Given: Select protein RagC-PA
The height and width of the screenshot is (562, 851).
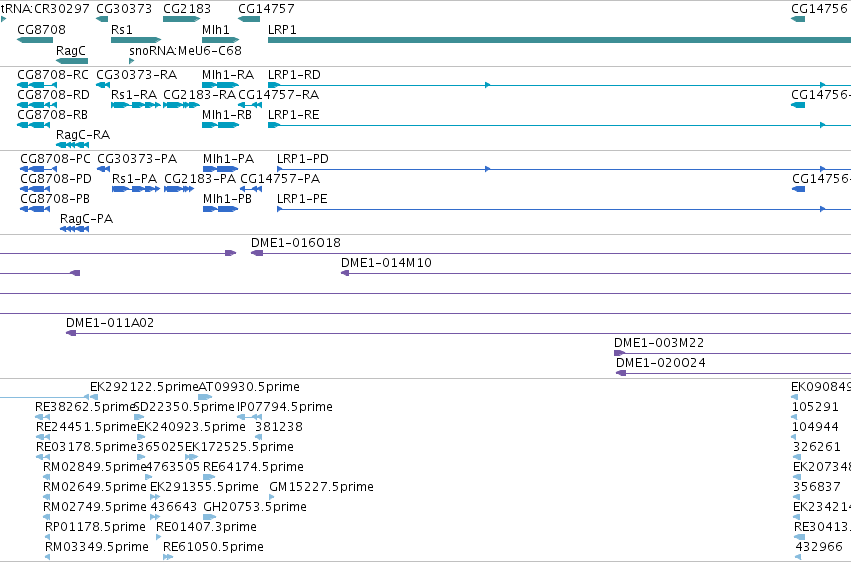Looking at the screenshot, I should point(86,219).
